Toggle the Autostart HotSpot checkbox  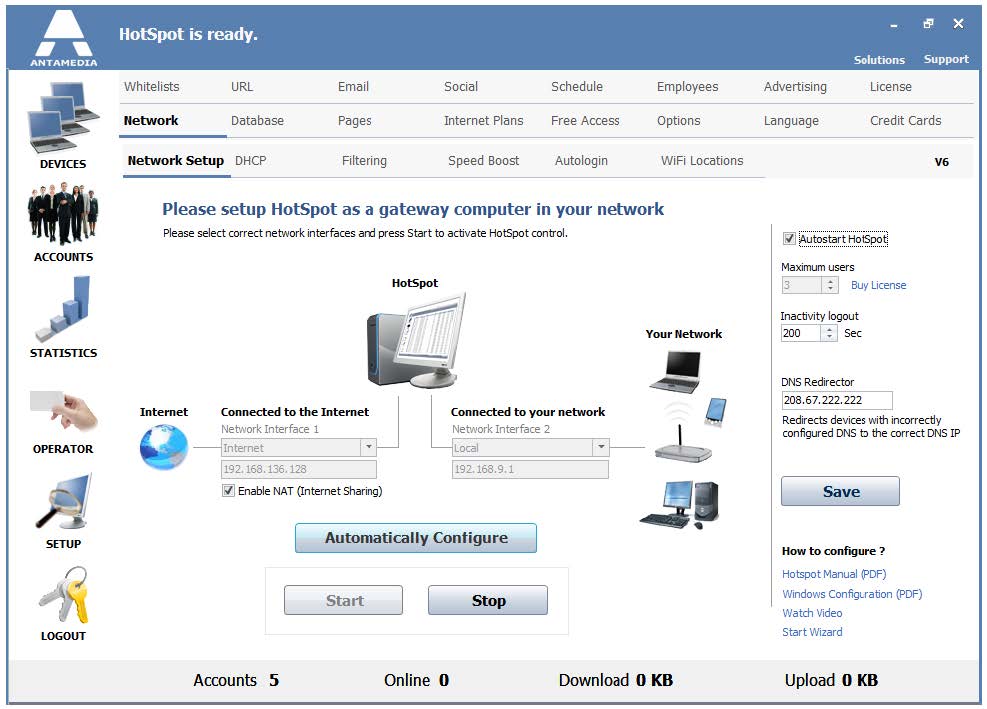[789, 239]
